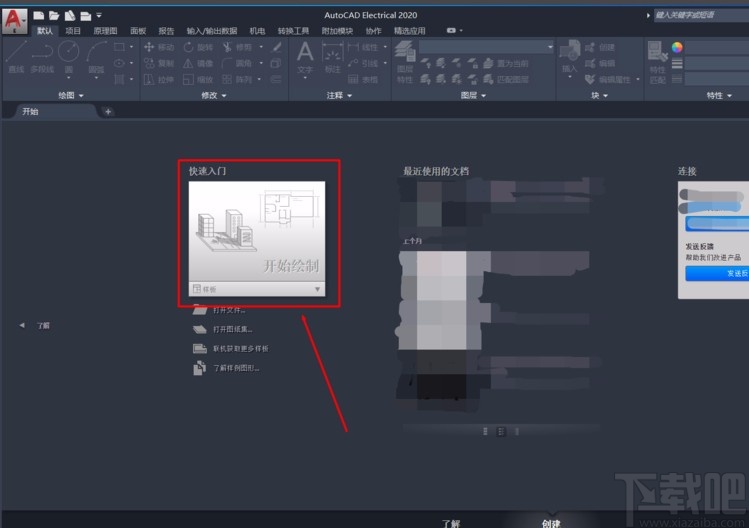This screenshot has width=749, height=528.
Task: Switch to the Panel (面板) ribbon tab
Action: (138, 31)
